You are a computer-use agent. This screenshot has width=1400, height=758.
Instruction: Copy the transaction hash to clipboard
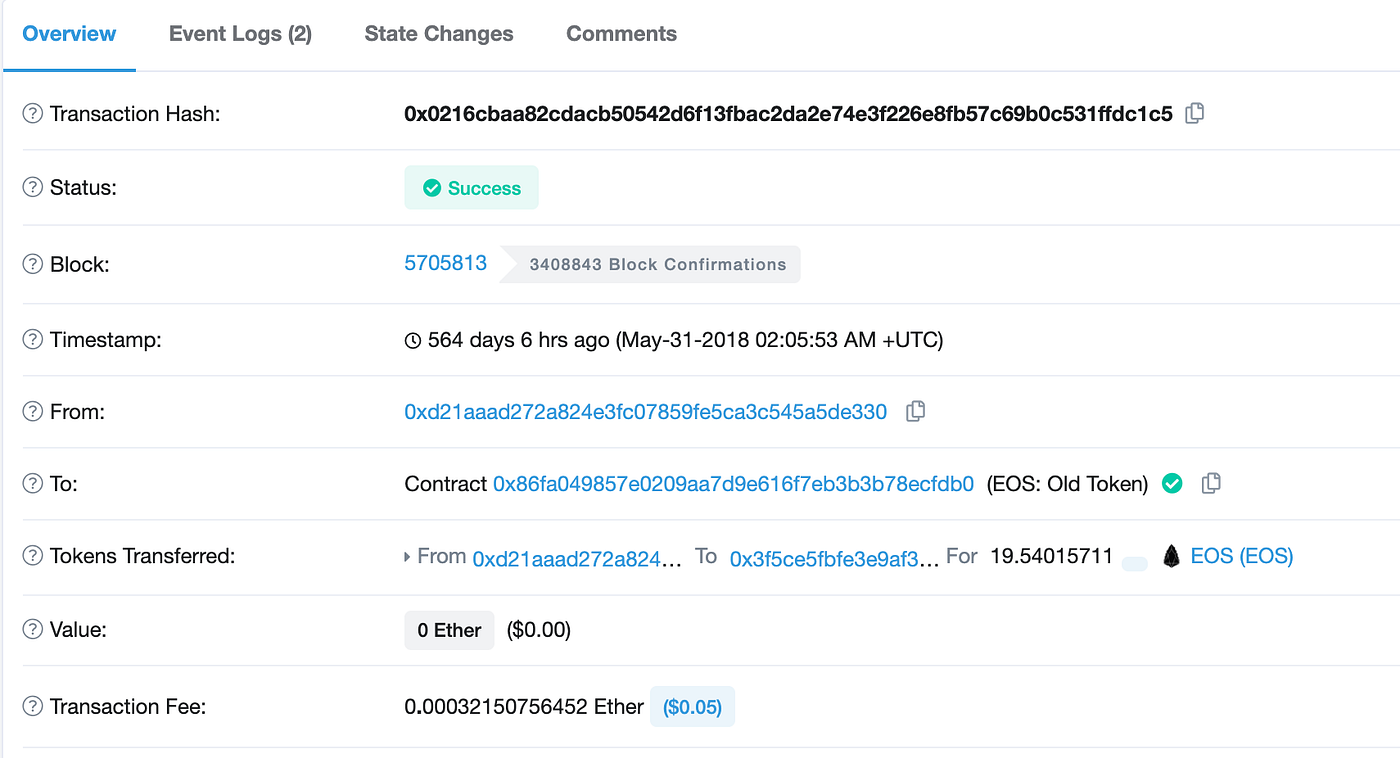click(1194, 114)
